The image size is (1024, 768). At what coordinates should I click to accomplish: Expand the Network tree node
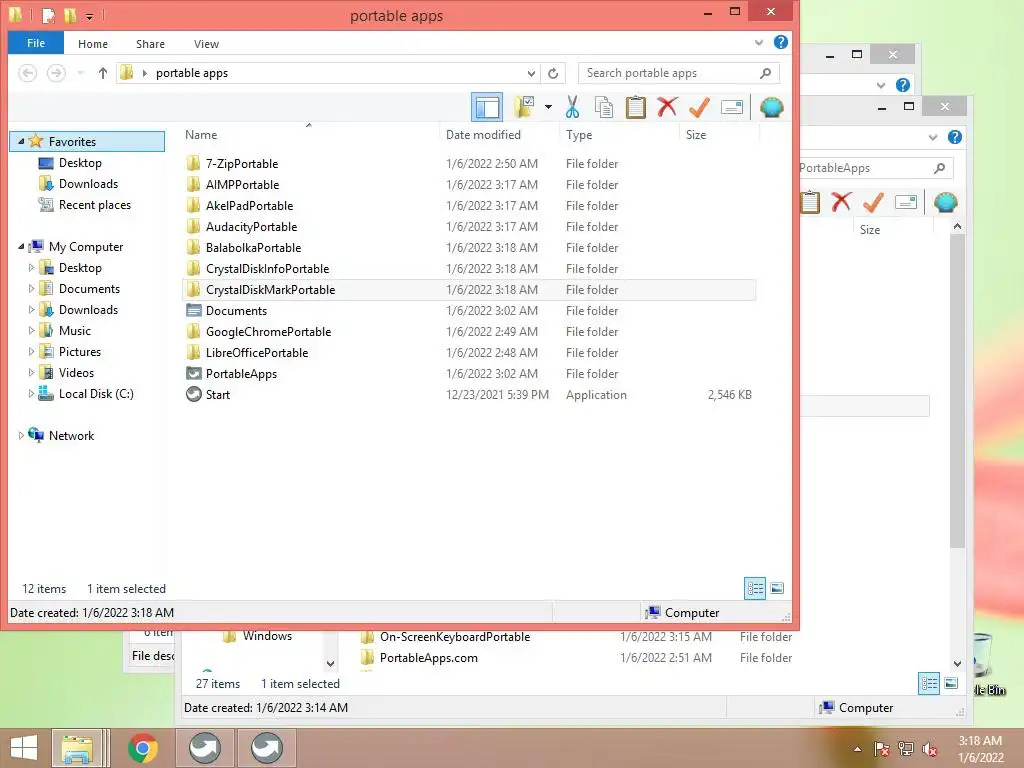tap(21, 435)
